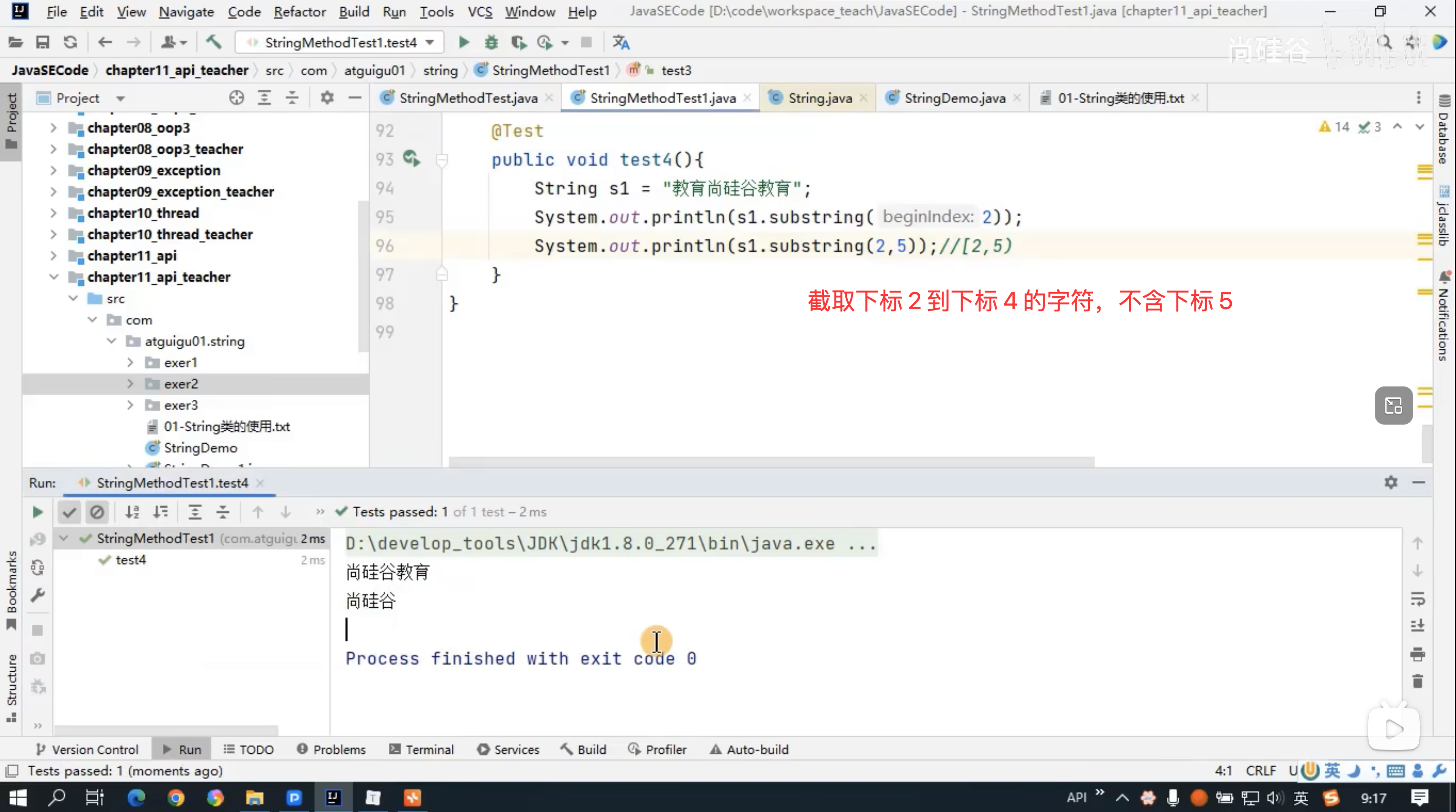Switch to the String.java tab
This screenshot has width=1456, height=812.
pyautogui.click(x=820, y=98)
